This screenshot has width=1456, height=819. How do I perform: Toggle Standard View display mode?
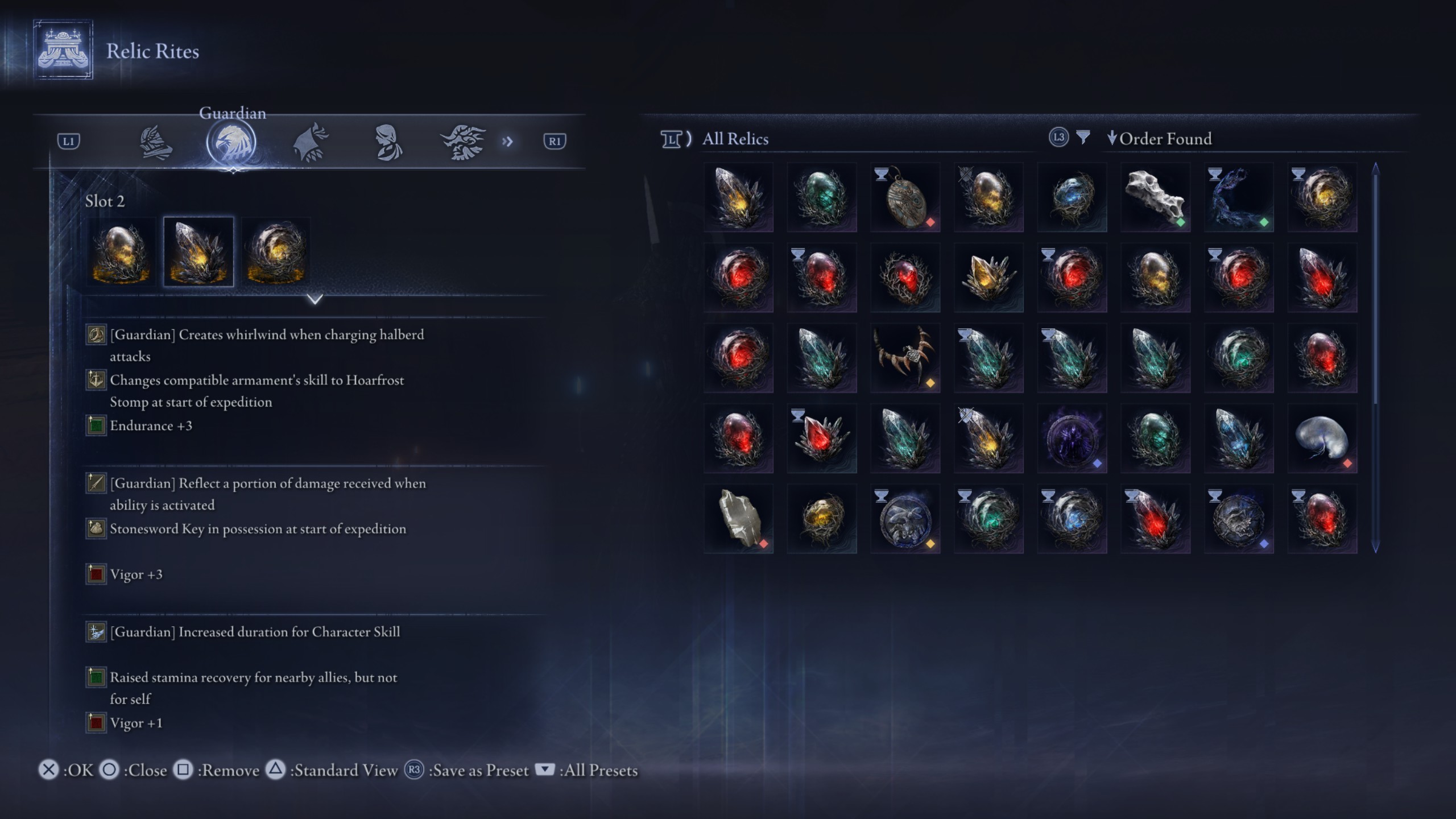point(332,770)
